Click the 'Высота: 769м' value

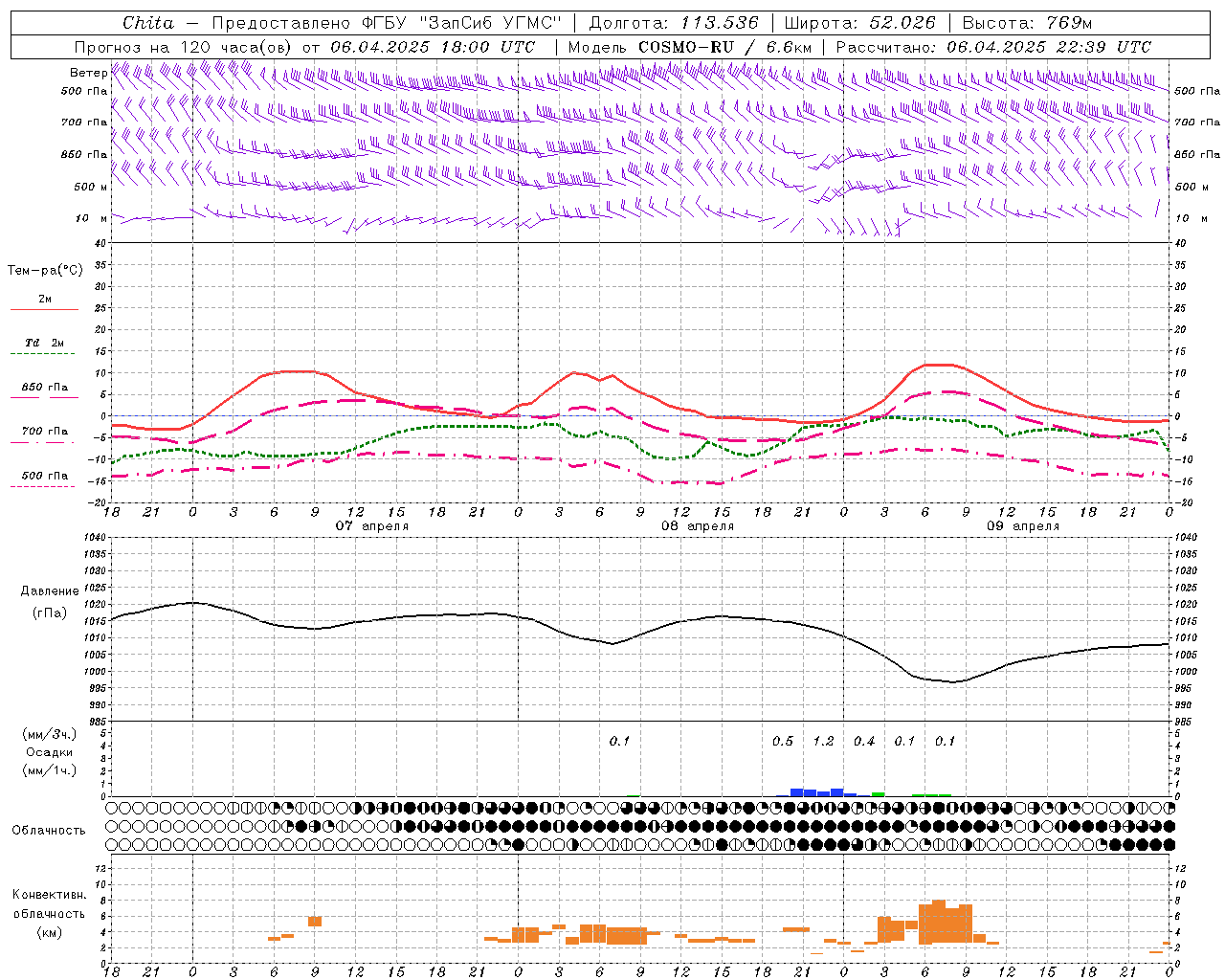(1027, 23)
